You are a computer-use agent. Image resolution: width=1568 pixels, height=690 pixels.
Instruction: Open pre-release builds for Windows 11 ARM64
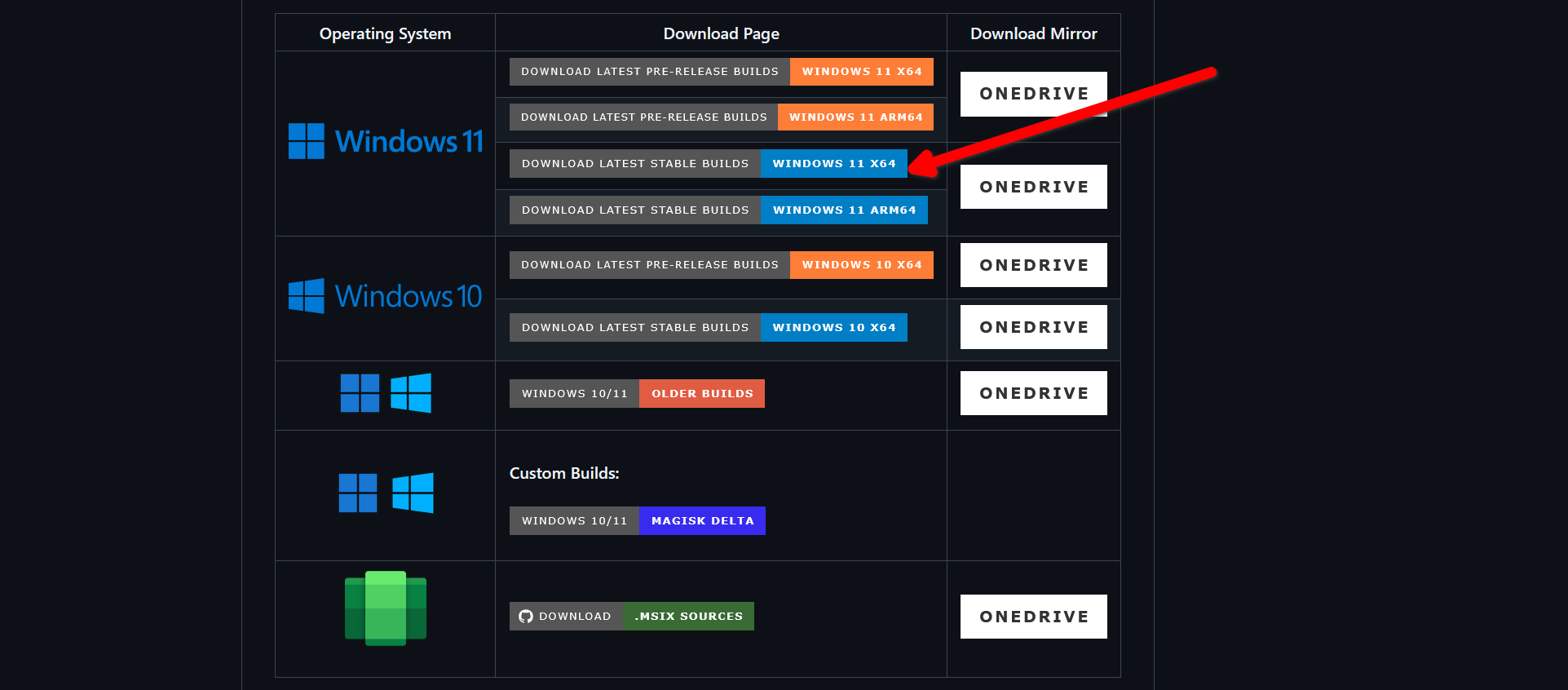click(722, 117)
